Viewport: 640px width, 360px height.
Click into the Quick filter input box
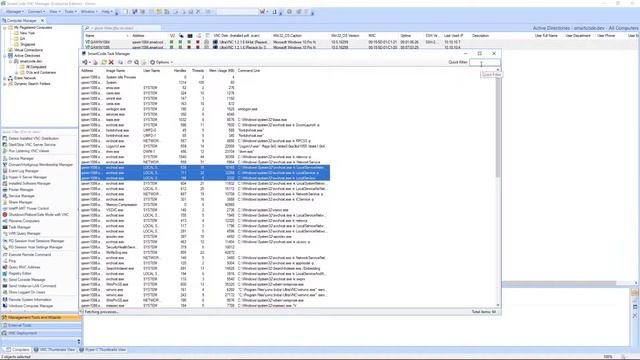click(x=484, y=62)
